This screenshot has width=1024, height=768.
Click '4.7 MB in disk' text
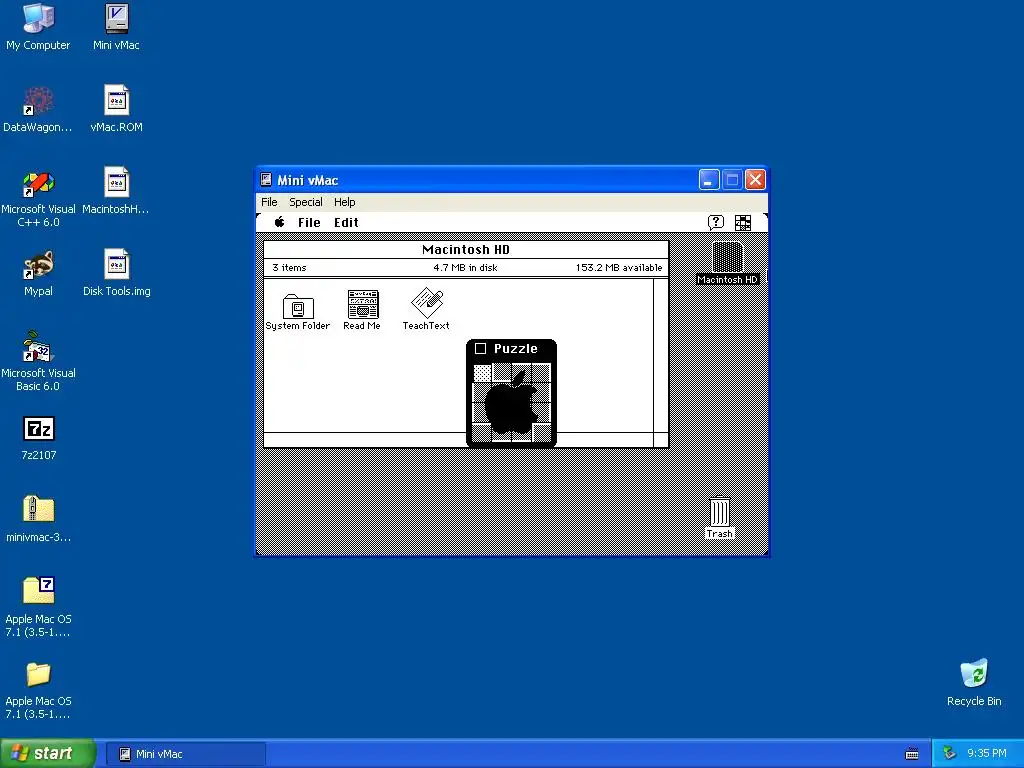click(465, 268)
